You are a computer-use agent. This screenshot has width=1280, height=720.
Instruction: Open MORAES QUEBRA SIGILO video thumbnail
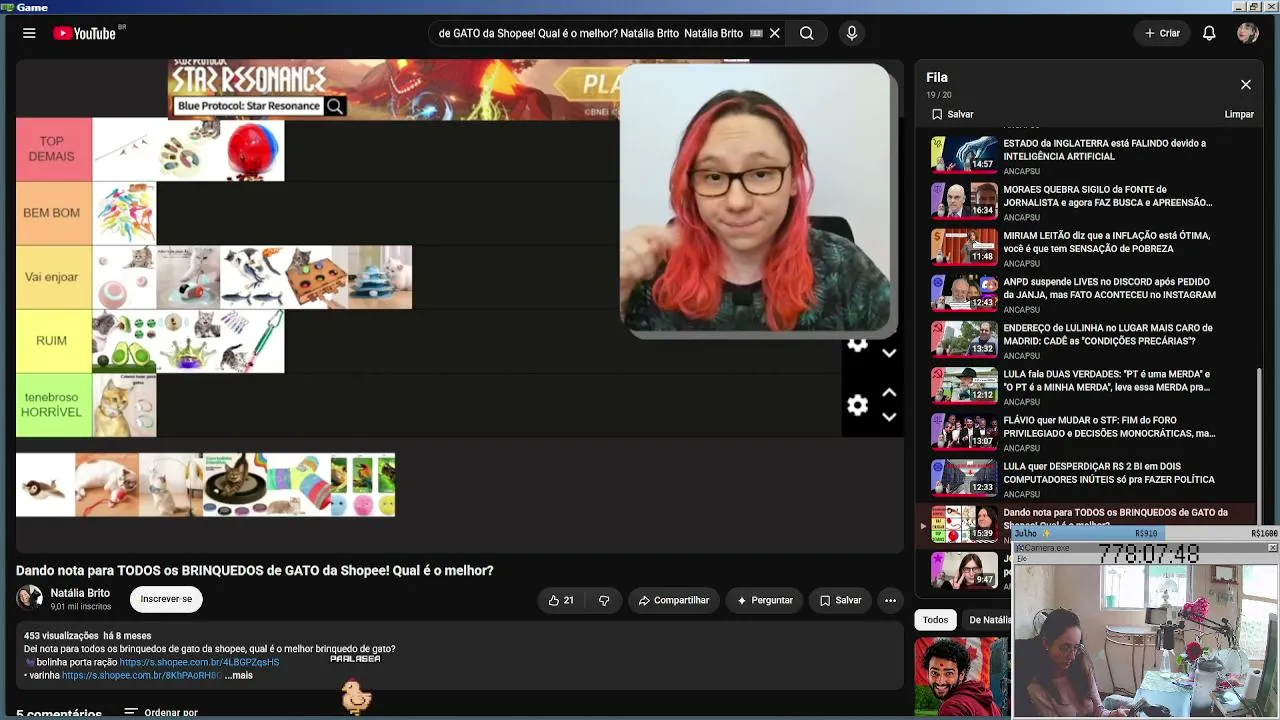[x=964, y=201]
